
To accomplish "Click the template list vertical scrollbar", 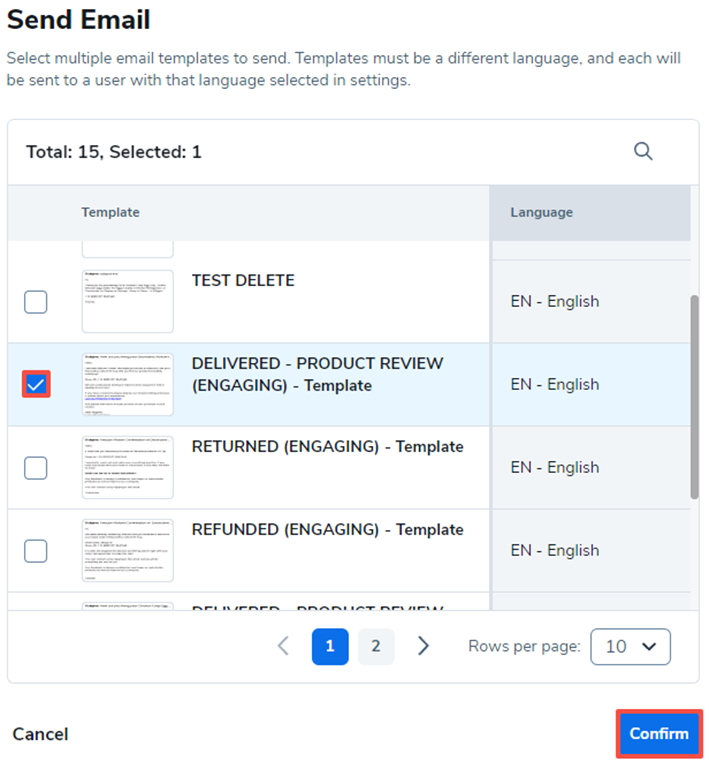I will coord(694,395).
